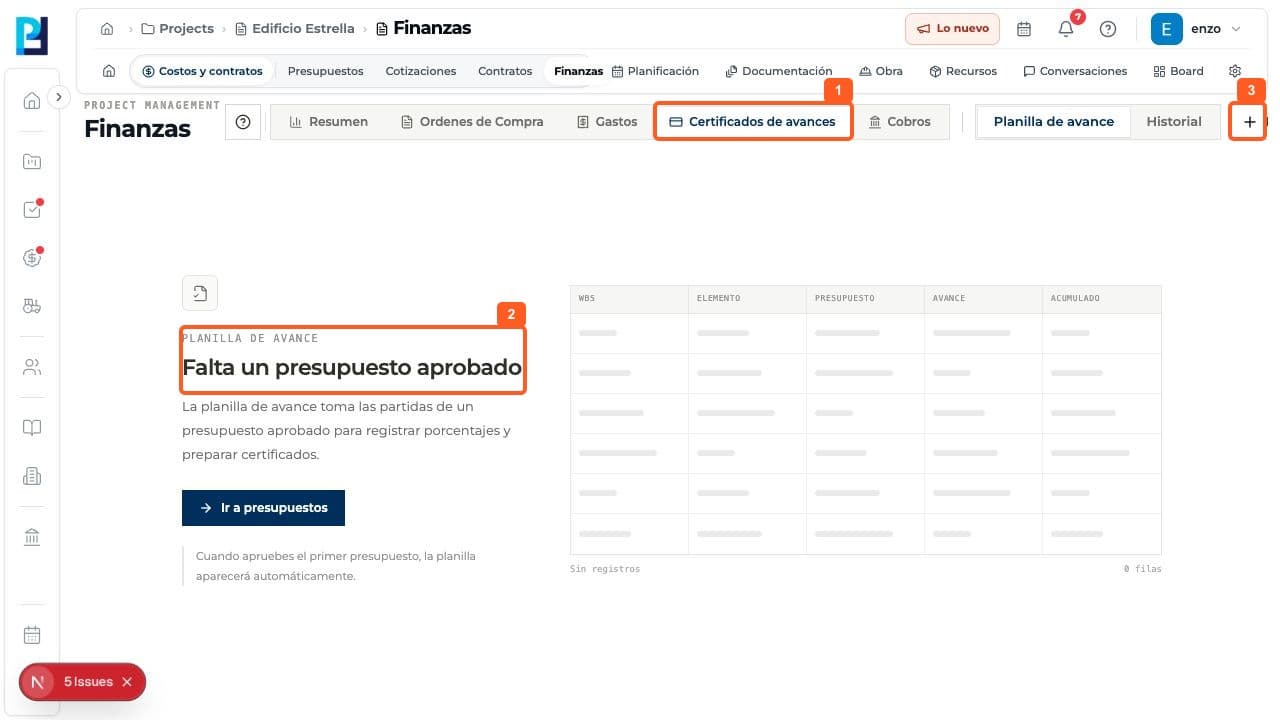Open Documentación in the navigation bar
Viewport: 1280px width, 720px height.
pyautogui.click(x=779, y=71)
